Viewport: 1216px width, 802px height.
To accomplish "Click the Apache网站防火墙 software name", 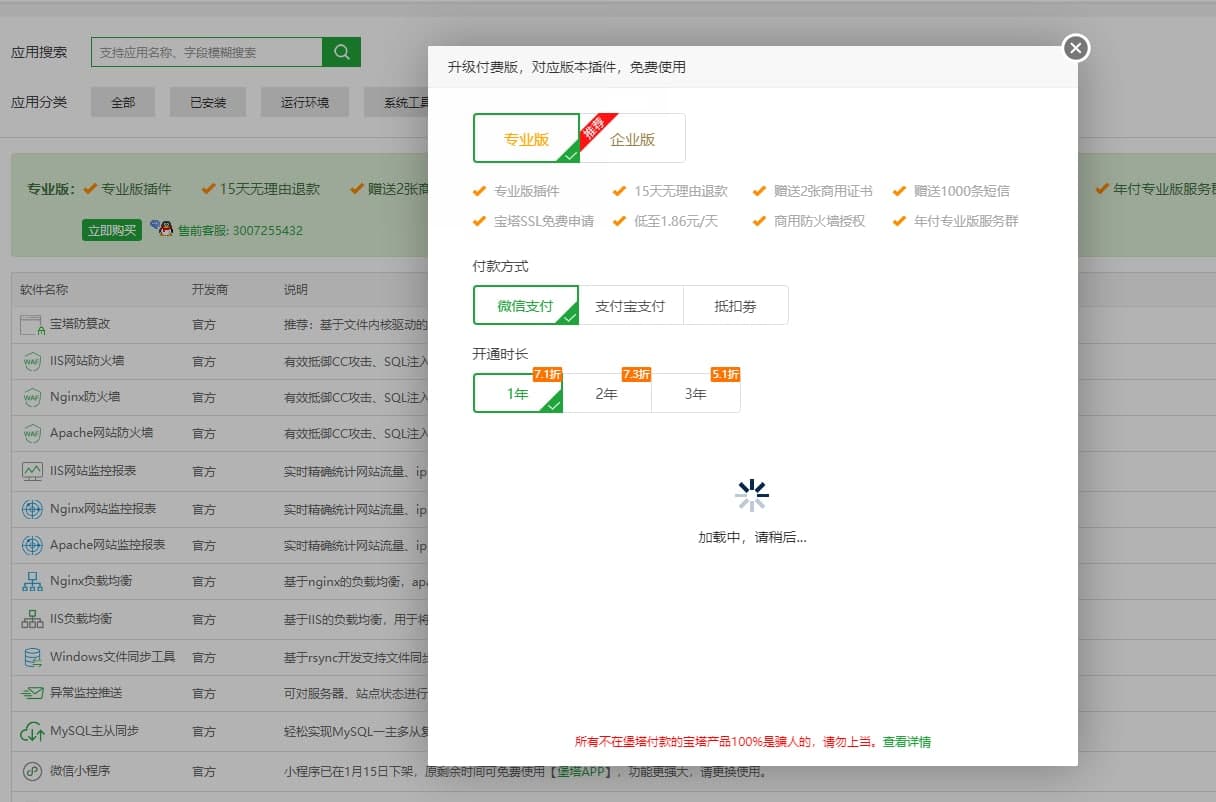I will coord(102,433).
